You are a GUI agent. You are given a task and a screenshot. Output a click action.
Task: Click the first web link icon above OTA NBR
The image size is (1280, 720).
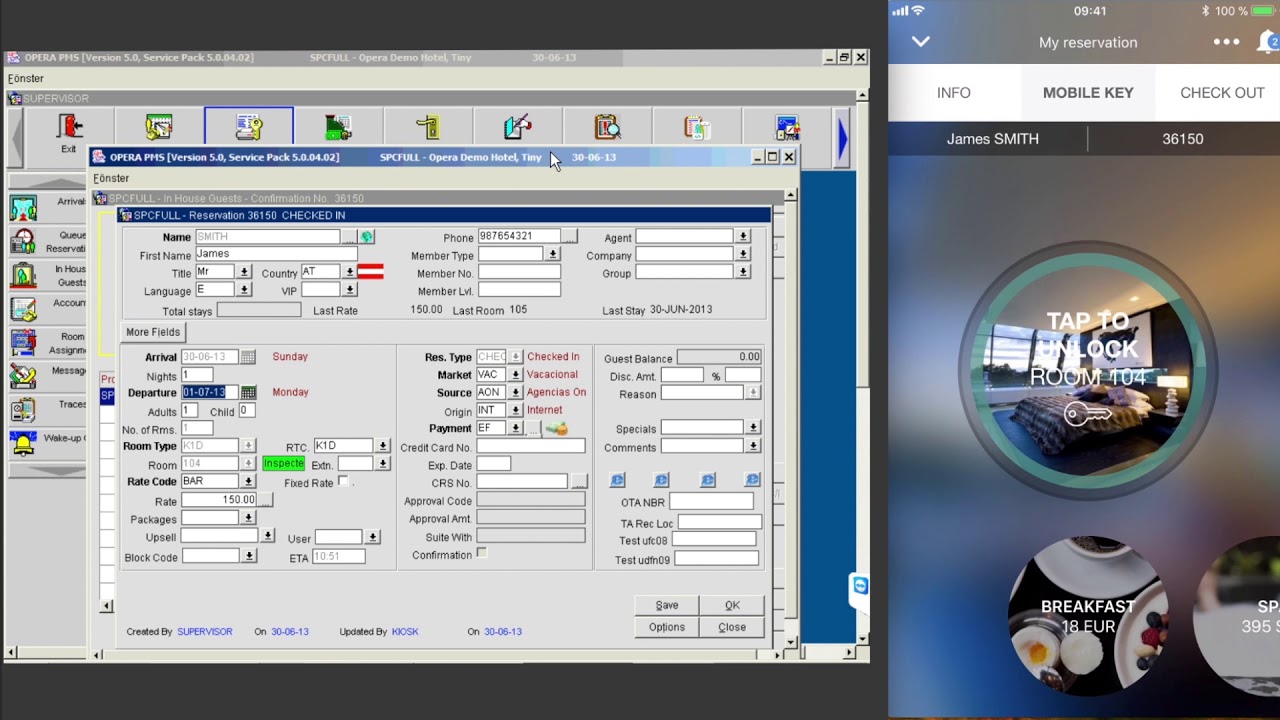coord(617,480)
